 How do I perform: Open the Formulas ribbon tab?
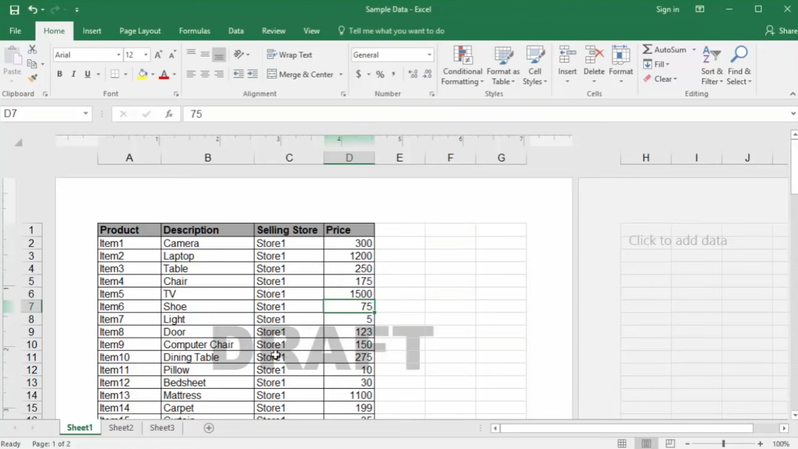(194, 31)
